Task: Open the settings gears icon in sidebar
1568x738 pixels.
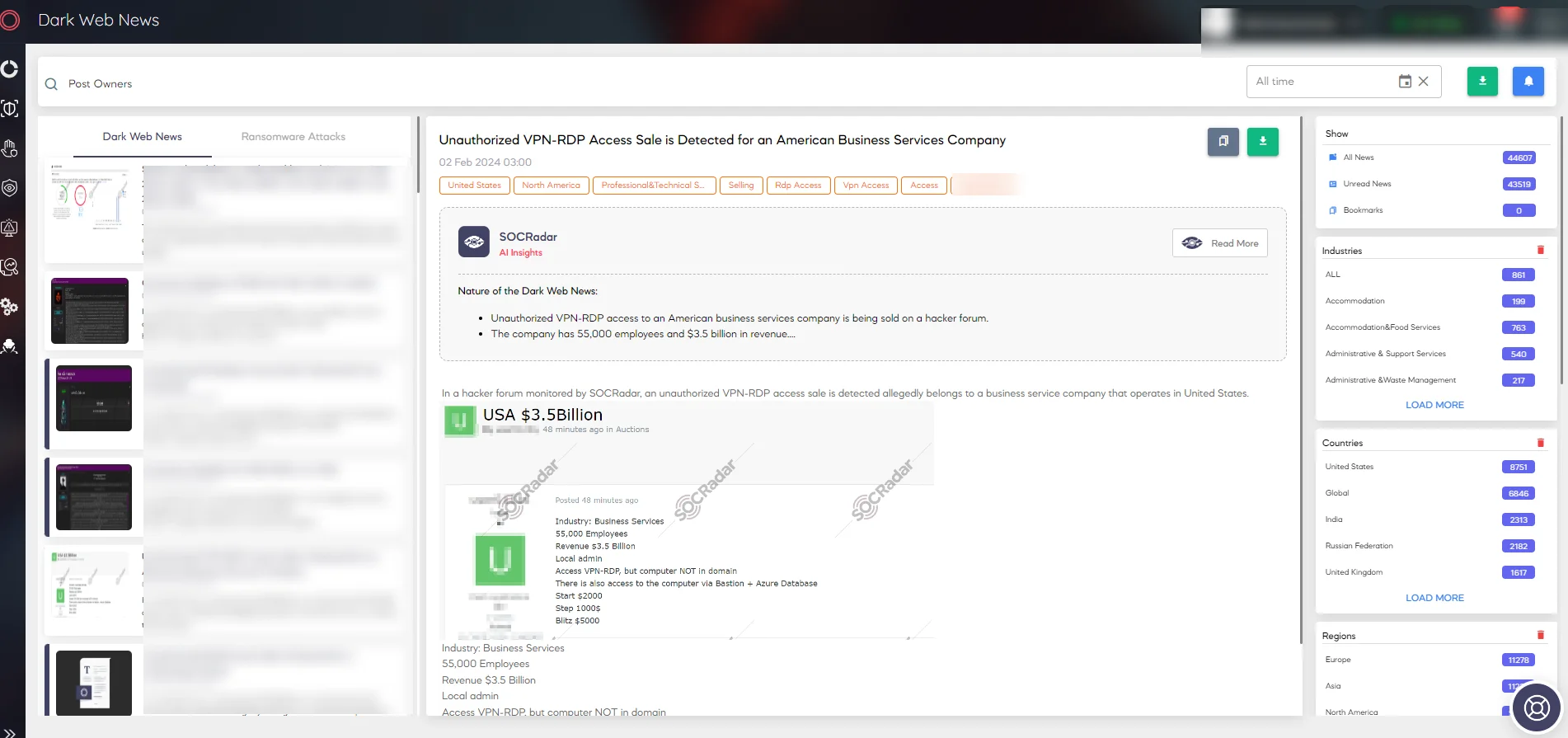Action: pos(10,307)
